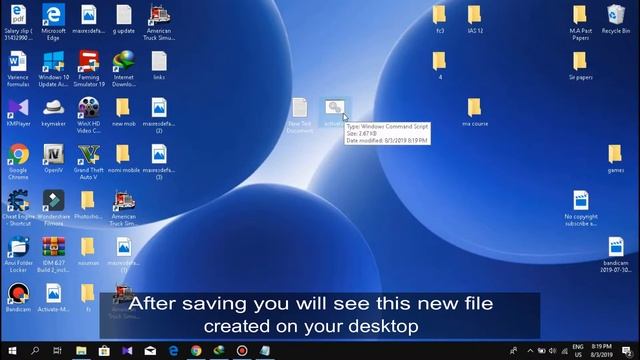640x360 pixels.
Task: Open Task View from the taskbar
Action: coord(57,351)
